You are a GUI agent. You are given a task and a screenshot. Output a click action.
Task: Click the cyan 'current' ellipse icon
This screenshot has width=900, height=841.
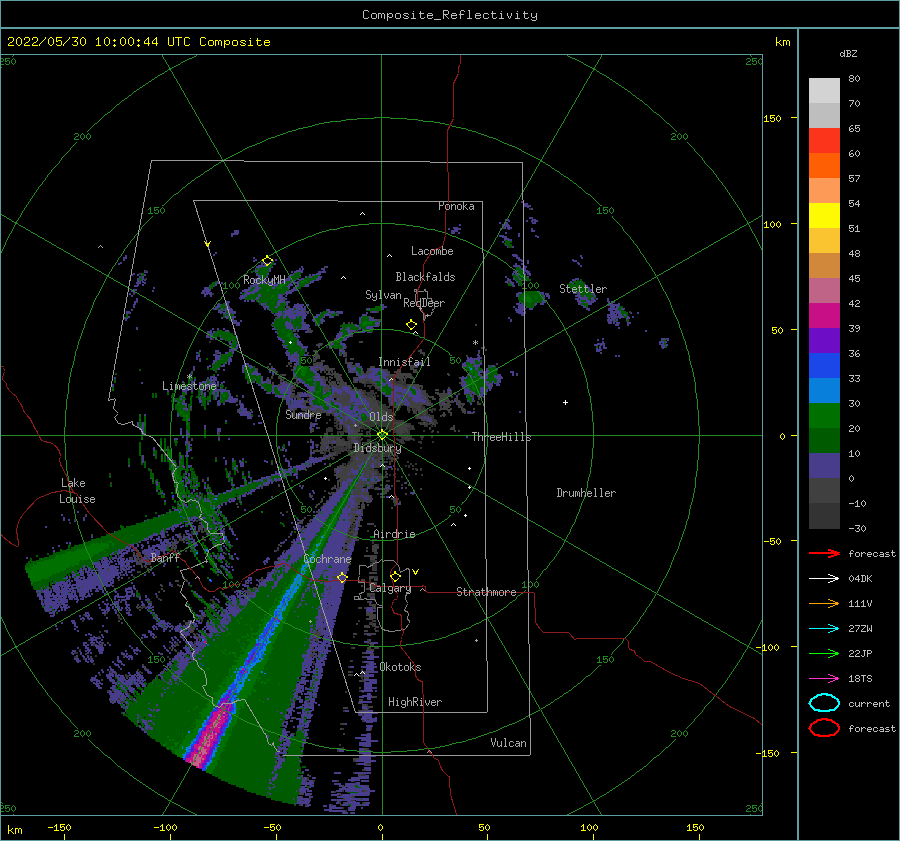[x=824, y=703]
